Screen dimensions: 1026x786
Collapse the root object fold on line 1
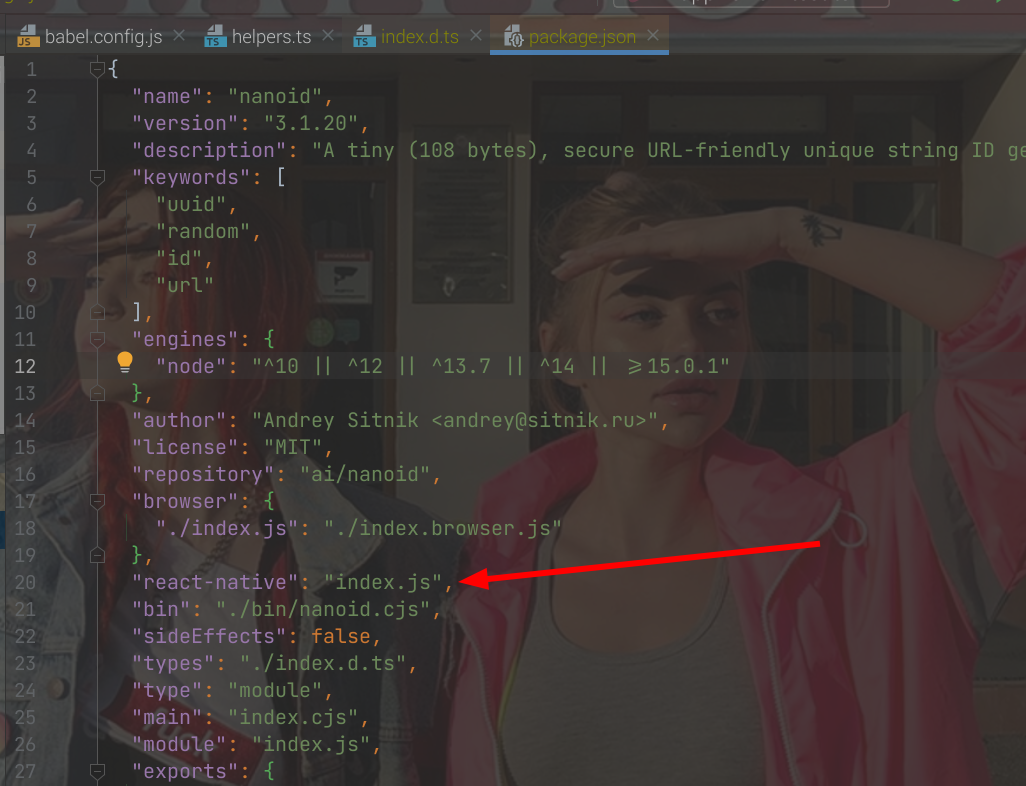tap(97, 68)
